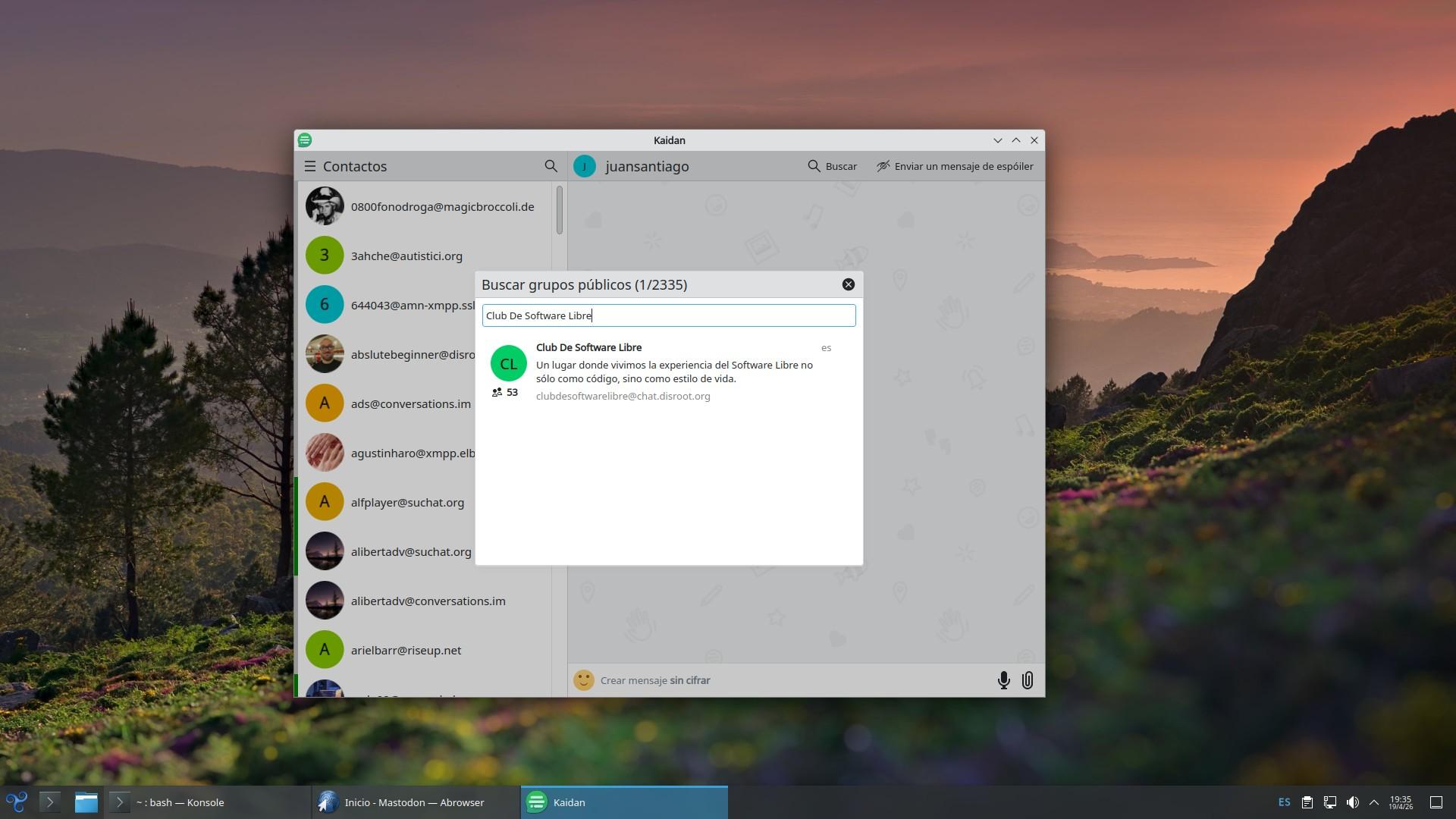Click the show desktop button
The height and width of the screenshot is (819, 1456).
[x=1436, y=802]
